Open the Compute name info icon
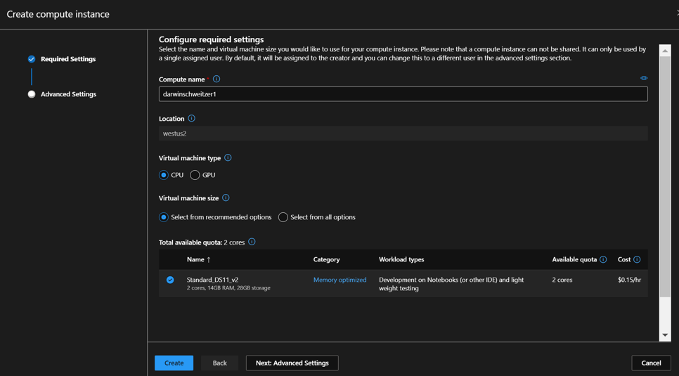Image resolution: width=679 pixels, height=376 pixels. click(217, 79)
